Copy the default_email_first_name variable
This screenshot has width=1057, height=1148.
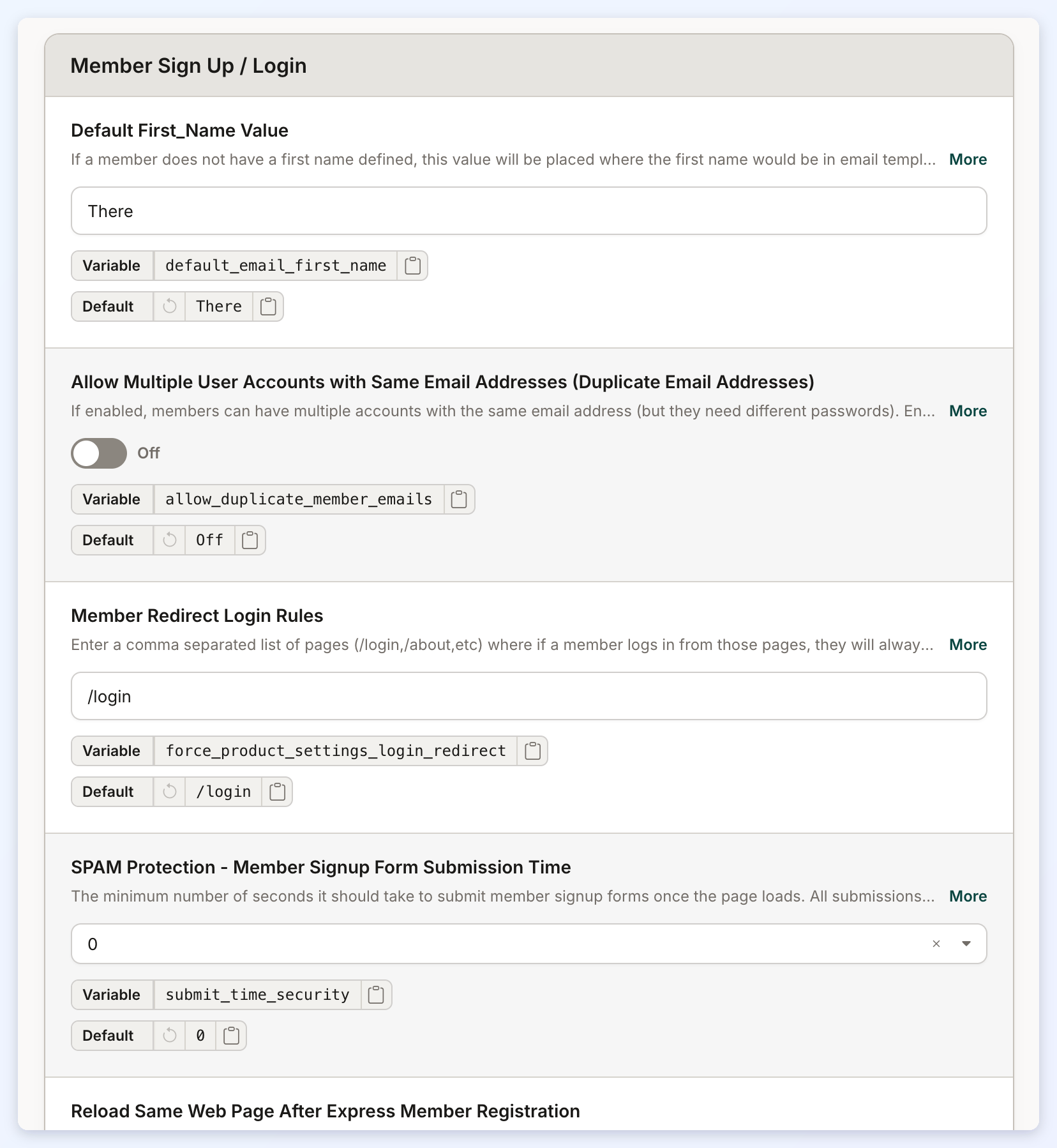[412, 266]
